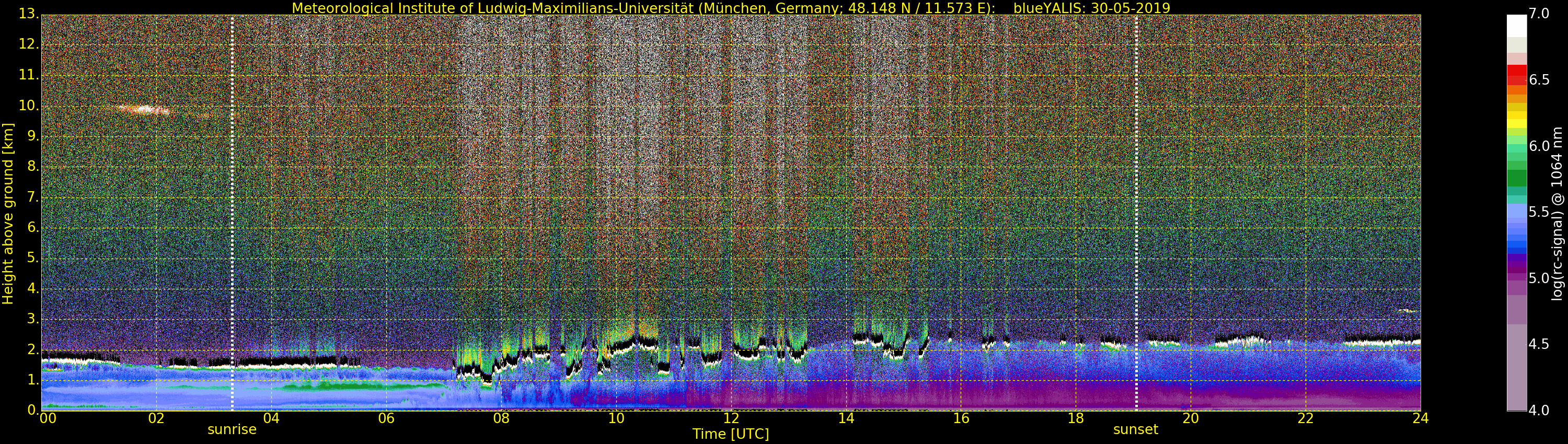Click the colorbar value label '4.5'

[x=1539, y=344]
